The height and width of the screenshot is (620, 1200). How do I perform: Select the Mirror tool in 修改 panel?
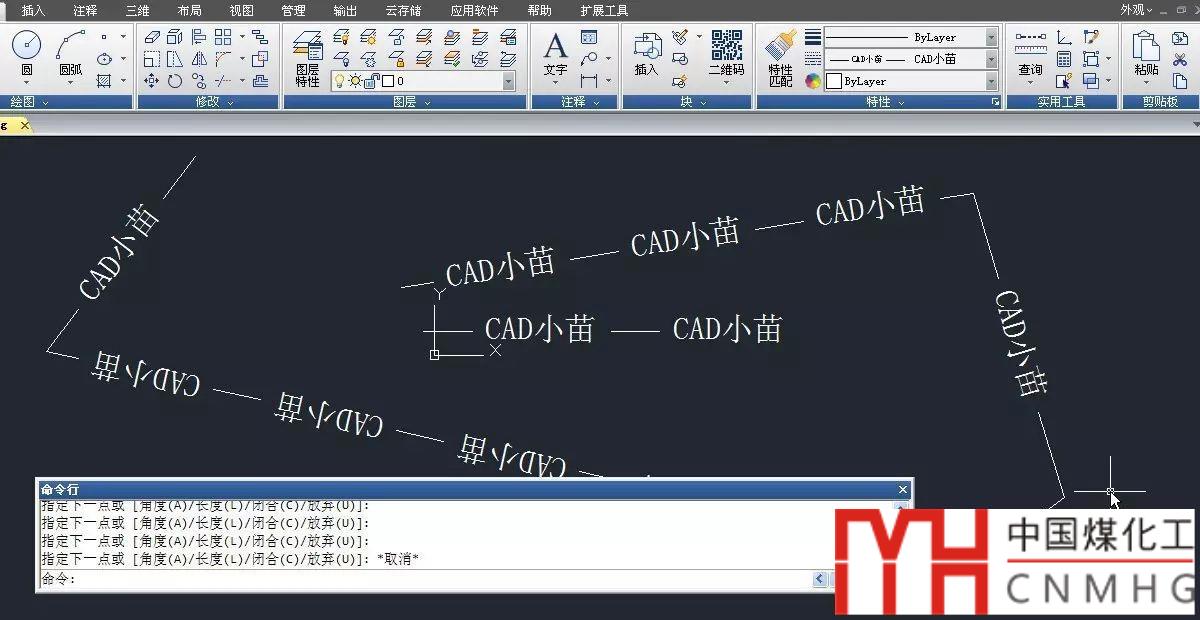pos(198,59)
